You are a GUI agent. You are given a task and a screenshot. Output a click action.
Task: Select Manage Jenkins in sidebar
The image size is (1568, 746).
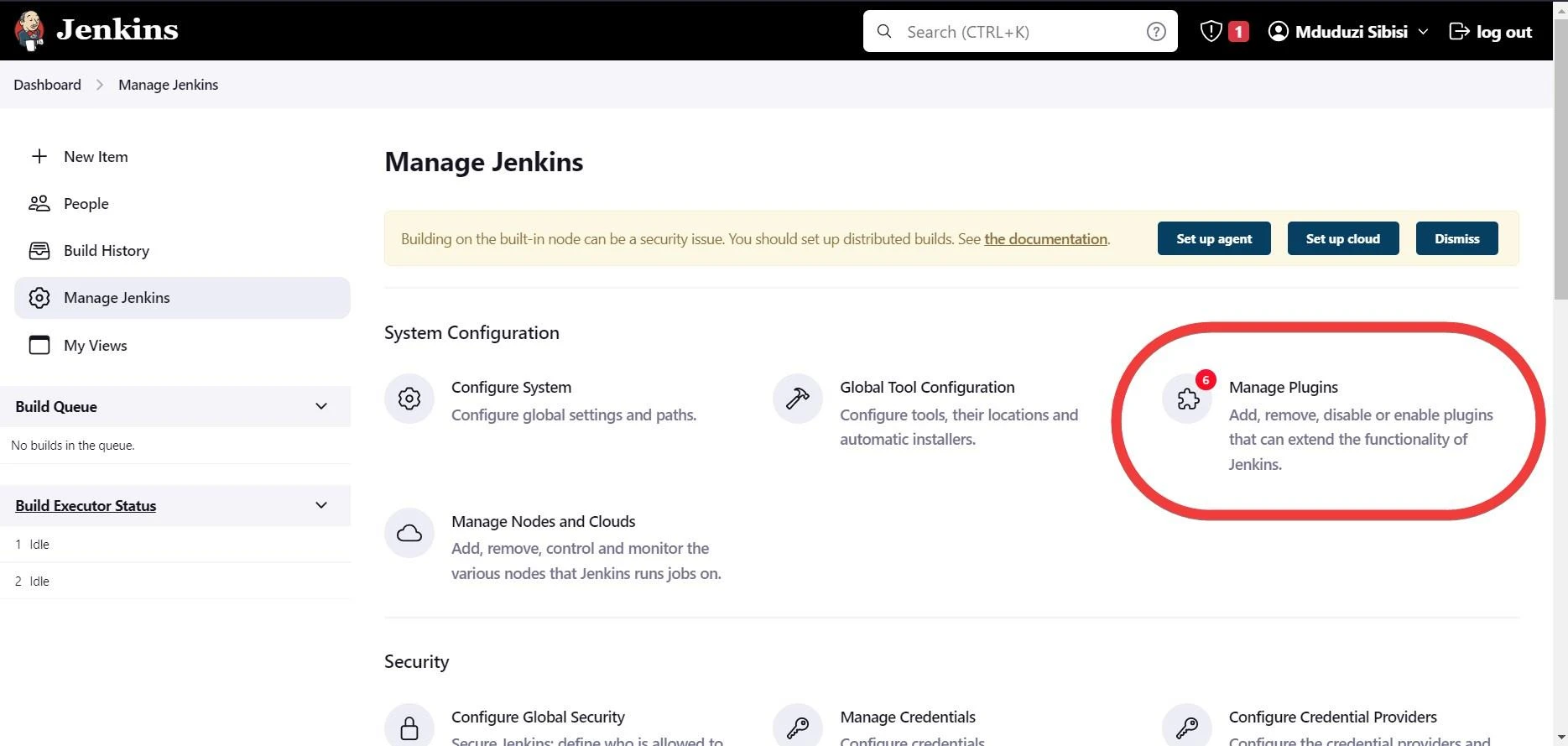click(182, 298)
